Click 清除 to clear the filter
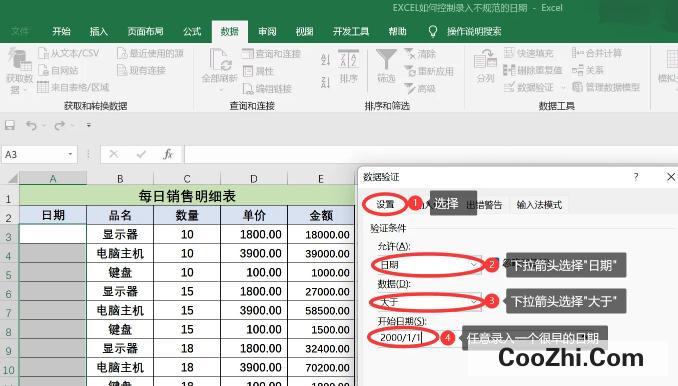678x386 pixels. tap(420, 54)
